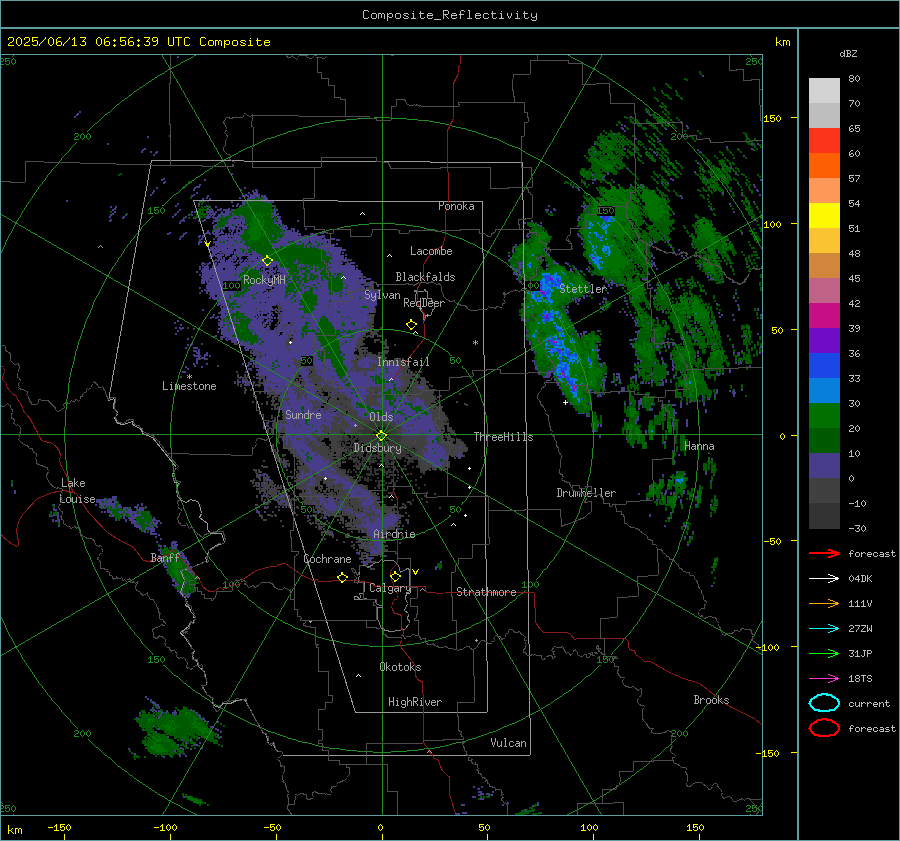Click the Sundre town label
Screen dimensions: 900x841
click(x=303, y=414)
